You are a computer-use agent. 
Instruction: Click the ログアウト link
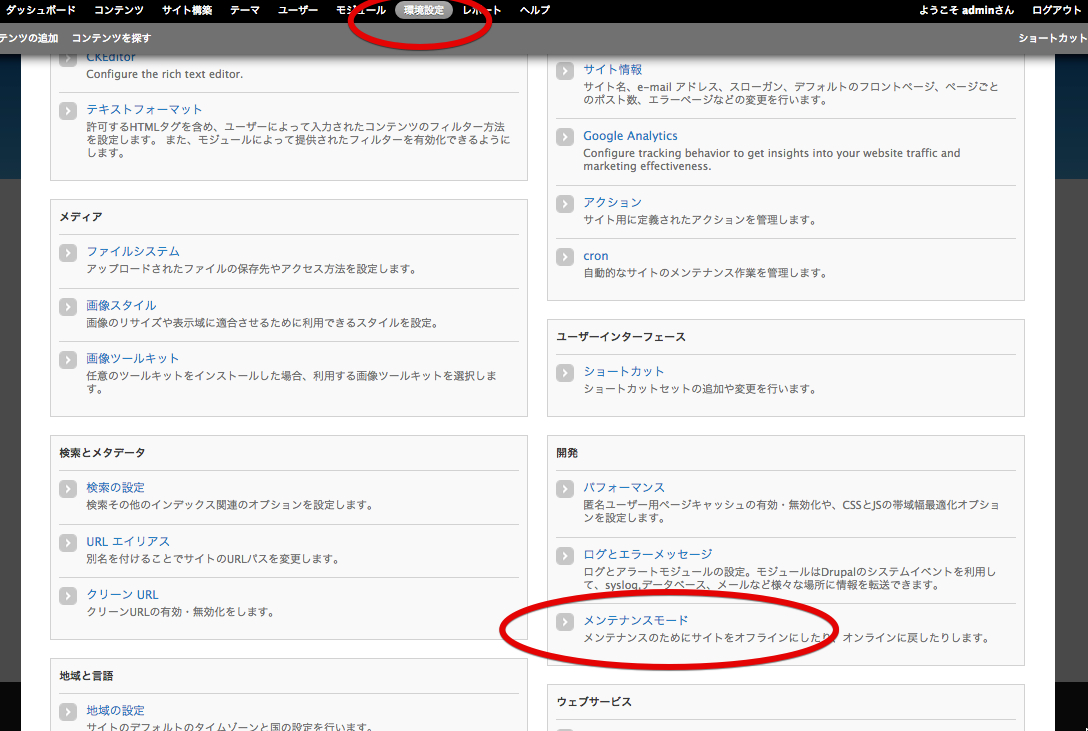[x=1057, y=10]
